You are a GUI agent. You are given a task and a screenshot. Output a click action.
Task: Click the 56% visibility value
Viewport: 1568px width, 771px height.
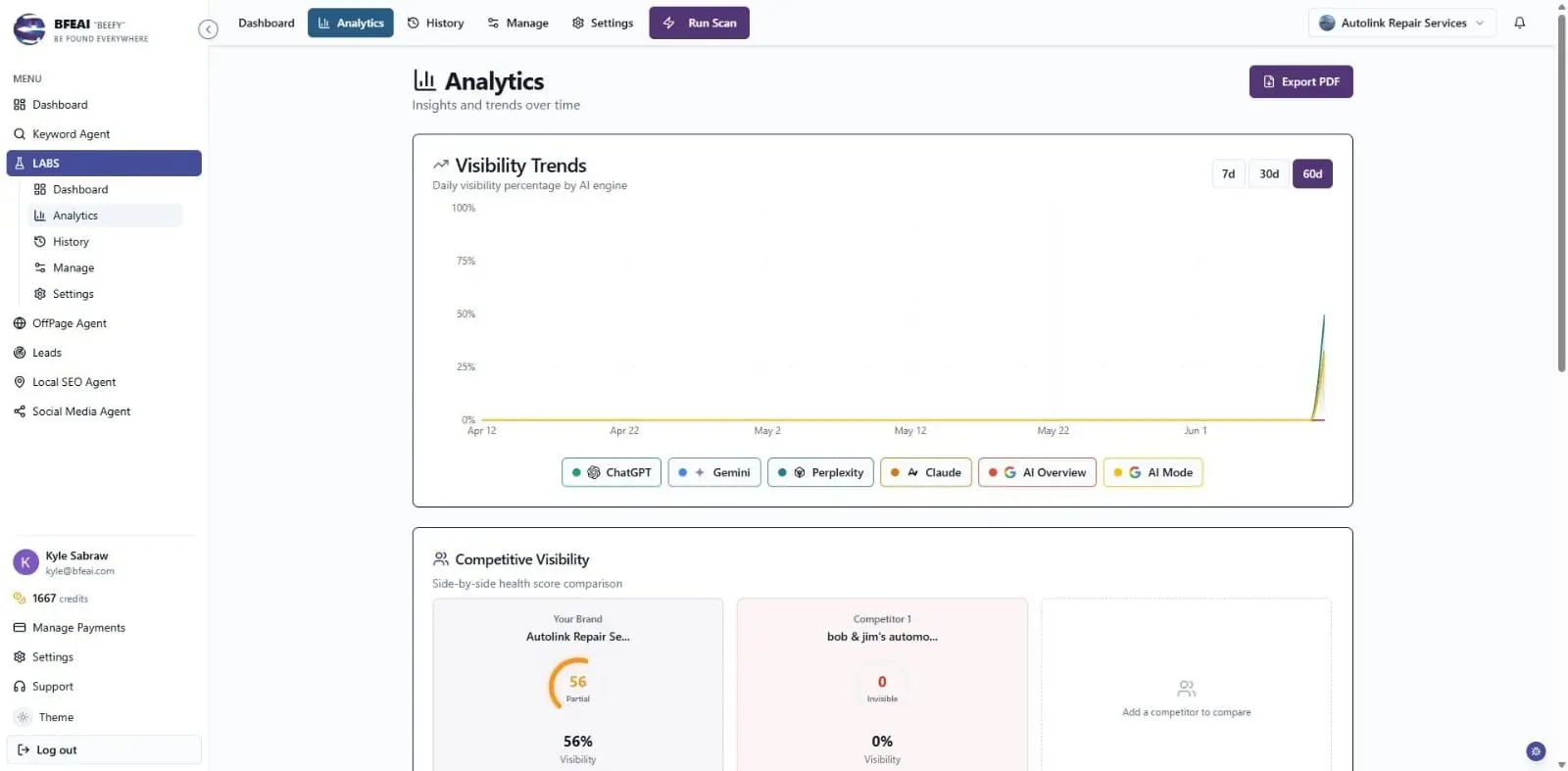click(578, 742)
